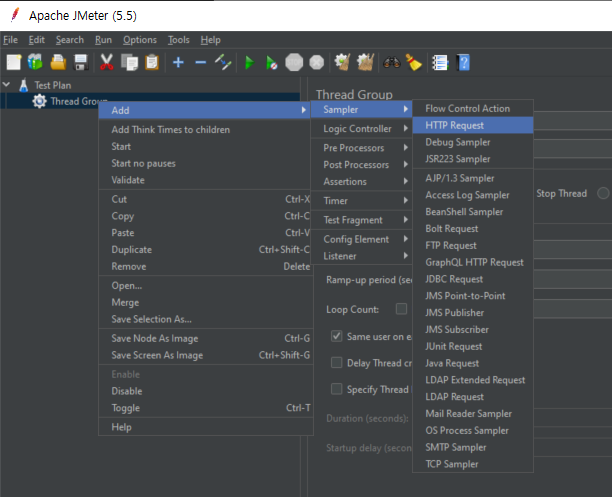Click the Collapse All minus icon
This screenshot has width=612, height=497.
[201, 62]
